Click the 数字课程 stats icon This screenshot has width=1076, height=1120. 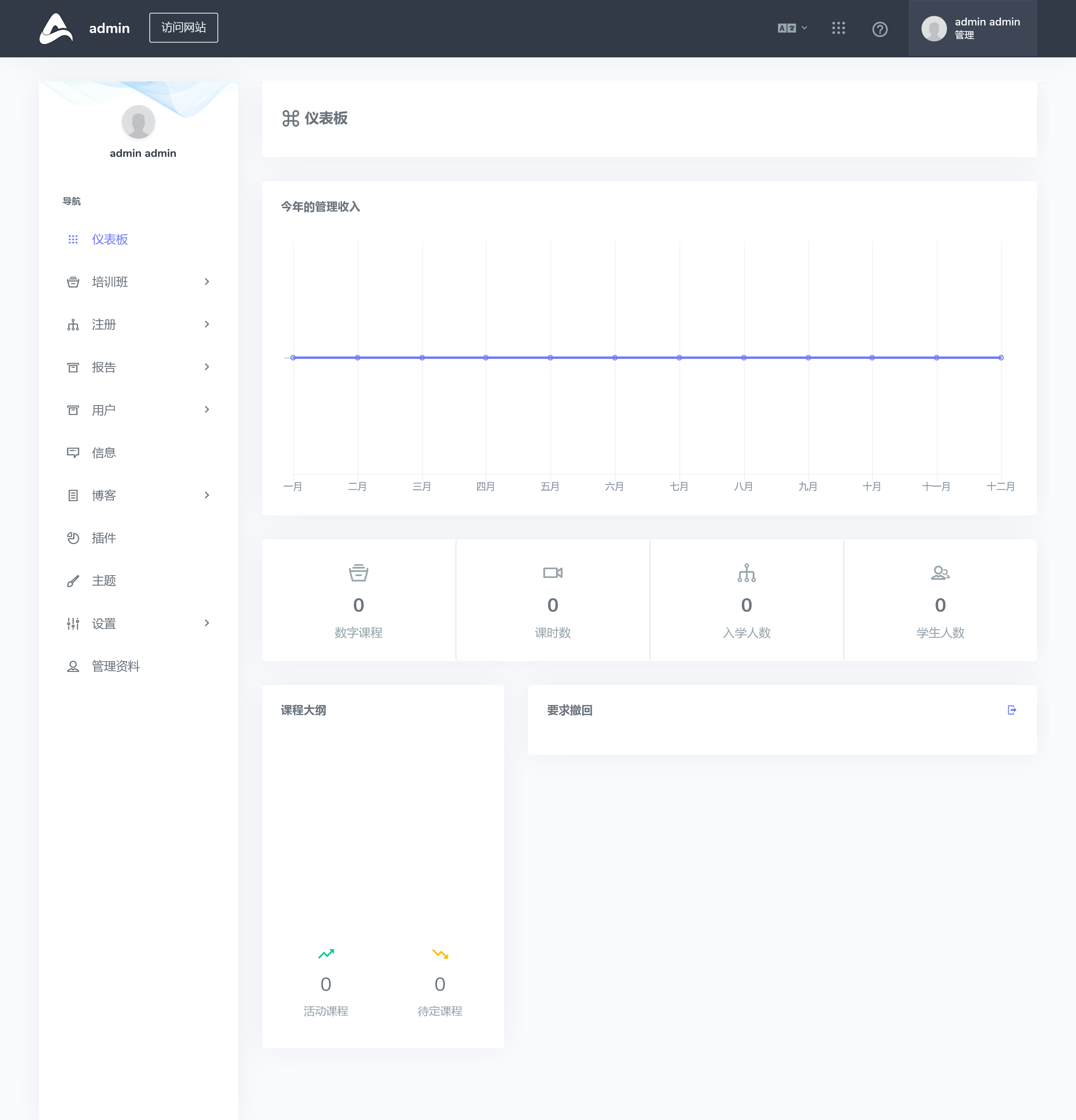click(x=358, y=573)
